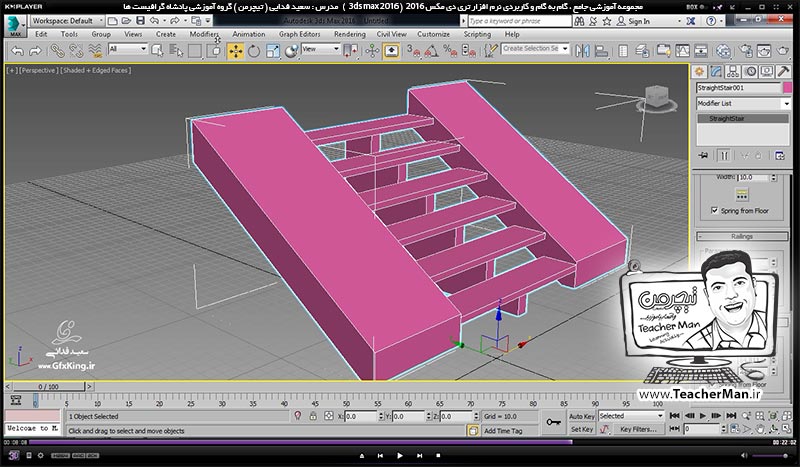Click StraightStair001 object color swatch
This screenshot has width=800, height=467.
point(788,88)
